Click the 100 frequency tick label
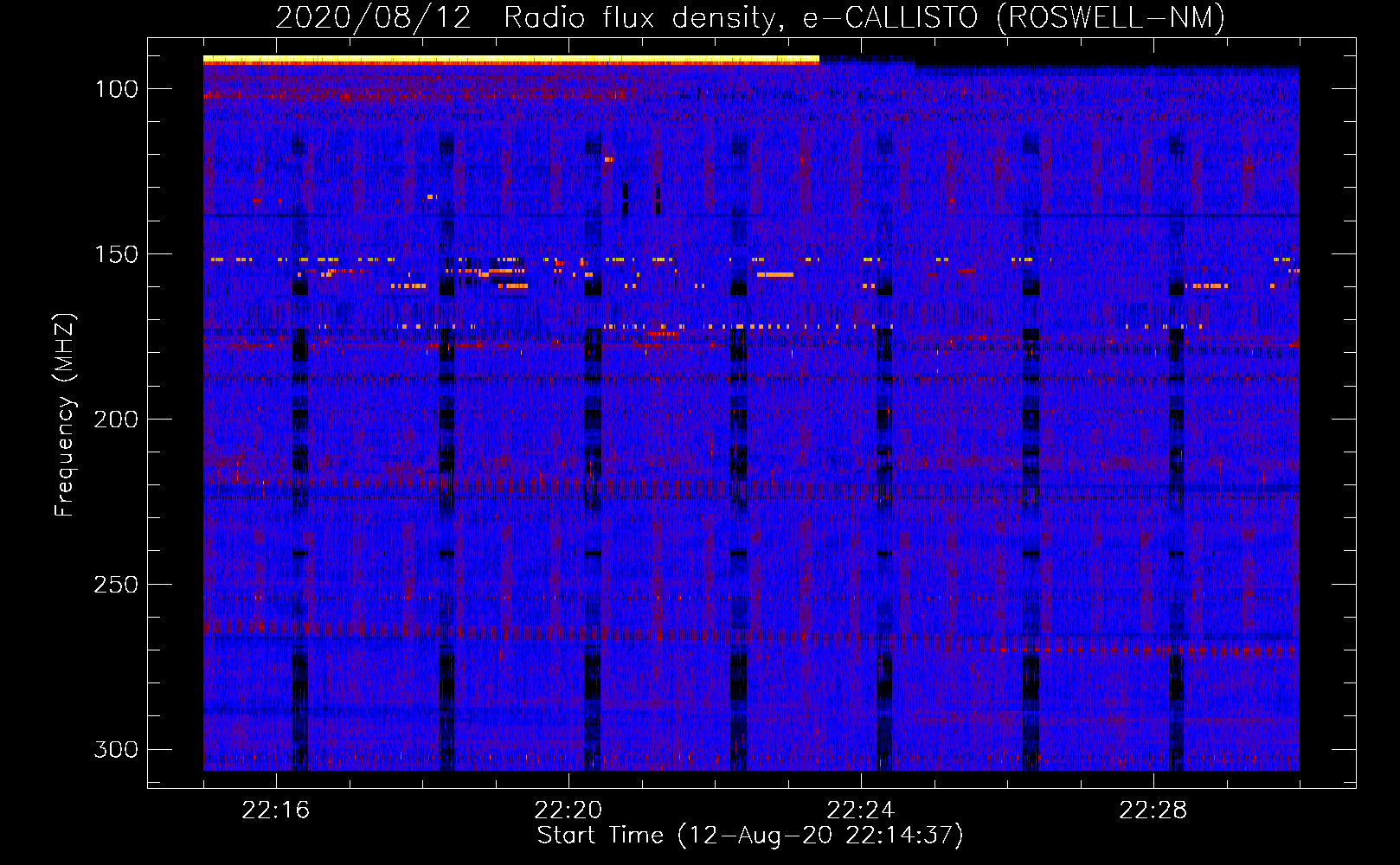1400x865 pixels. pos(117,89)
